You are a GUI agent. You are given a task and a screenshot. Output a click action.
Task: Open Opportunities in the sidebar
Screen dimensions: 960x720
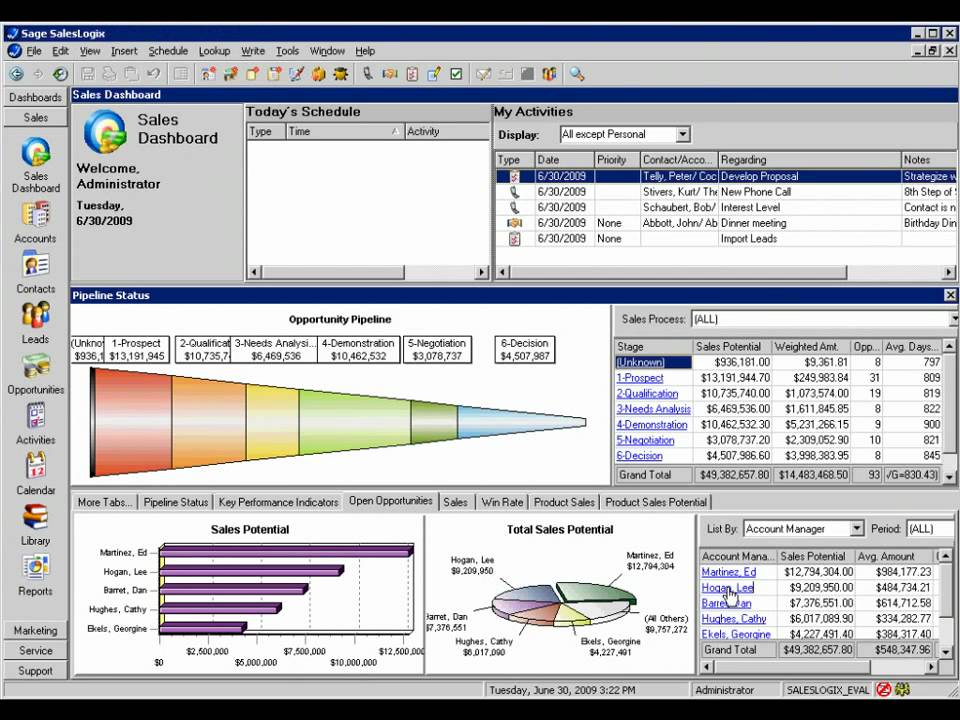click(x=36, y=373)
